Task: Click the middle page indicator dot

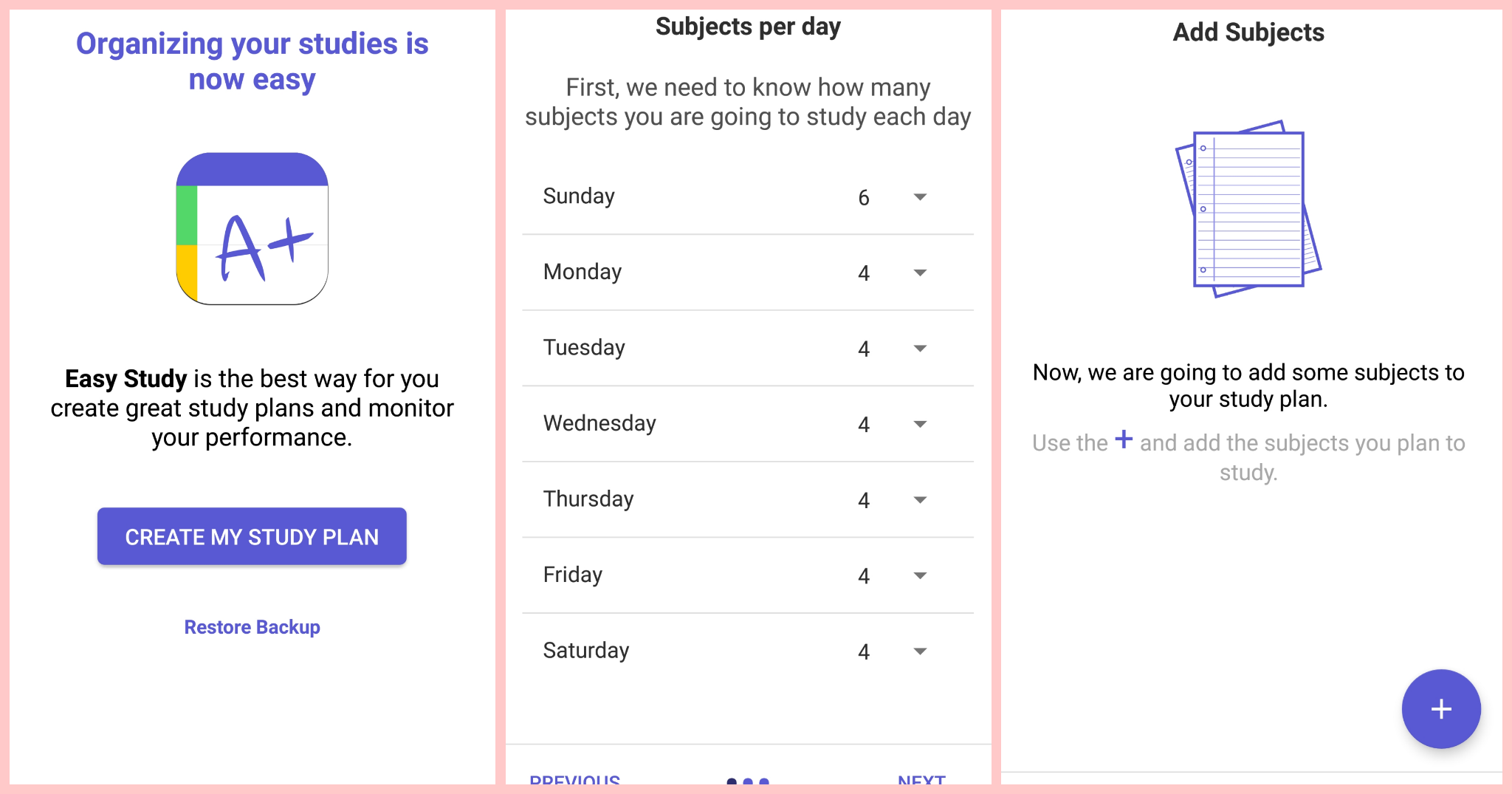Action: (748, 781)
